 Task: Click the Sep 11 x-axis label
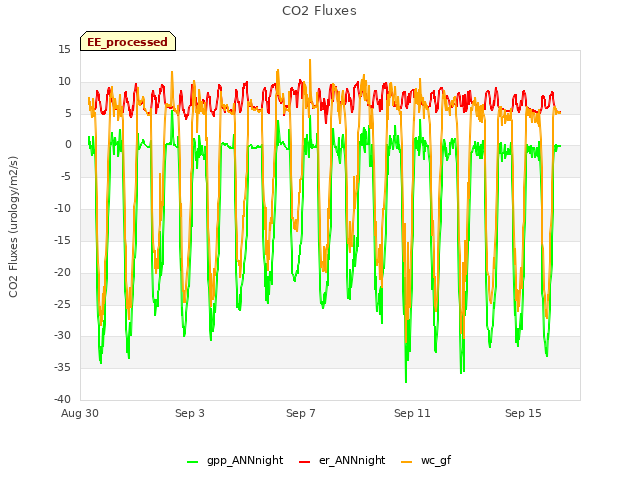click(412, 413)
